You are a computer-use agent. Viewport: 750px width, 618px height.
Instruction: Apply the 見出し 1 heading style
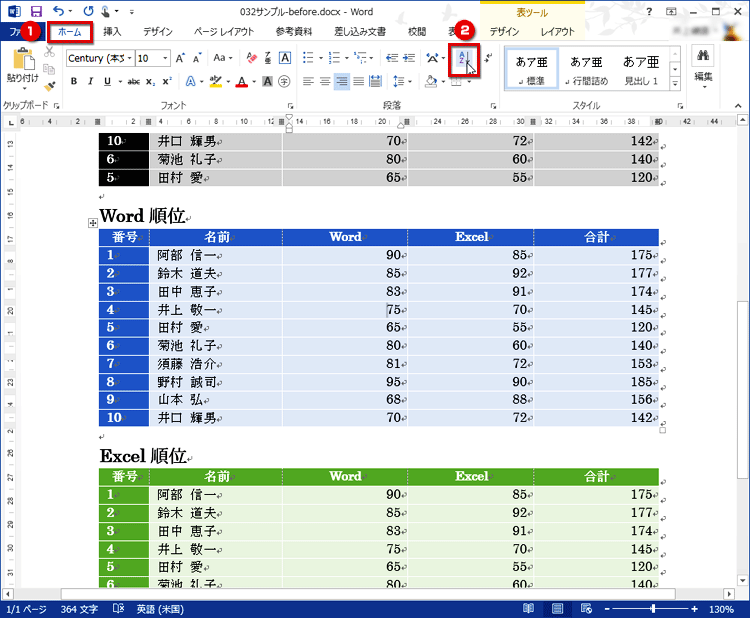tap(641, 69)
